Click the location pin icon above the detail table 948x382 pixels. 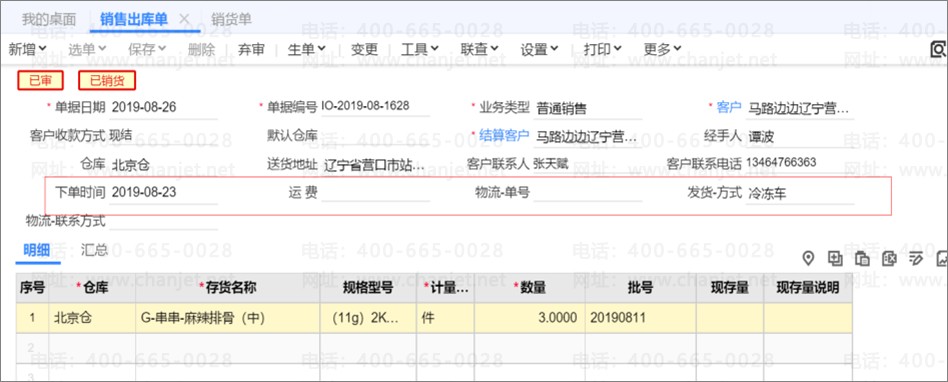(x=808, y=259)
